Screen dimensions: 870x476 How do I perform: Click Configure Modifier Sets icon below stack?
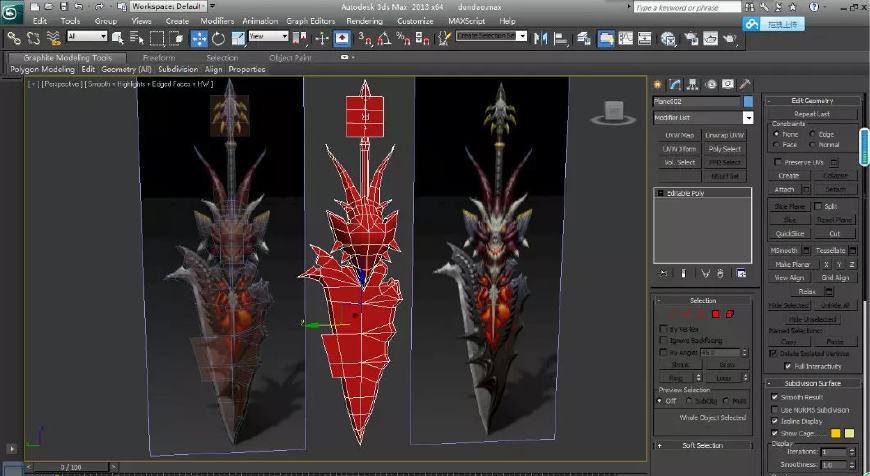click(x=741, y=274)
